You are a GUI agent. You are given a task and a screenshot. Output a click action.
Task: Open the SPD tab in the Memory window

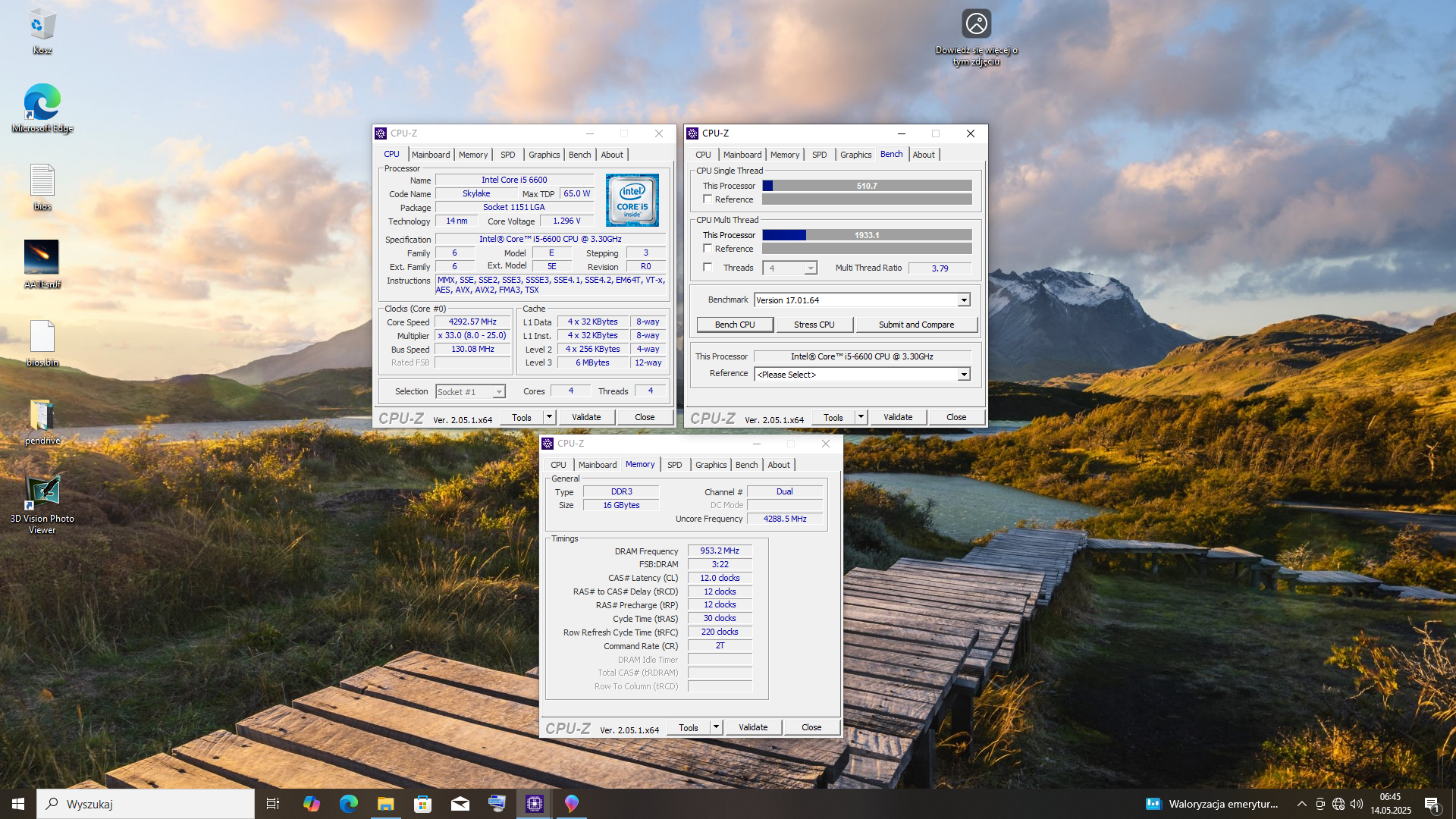point(674,465)
